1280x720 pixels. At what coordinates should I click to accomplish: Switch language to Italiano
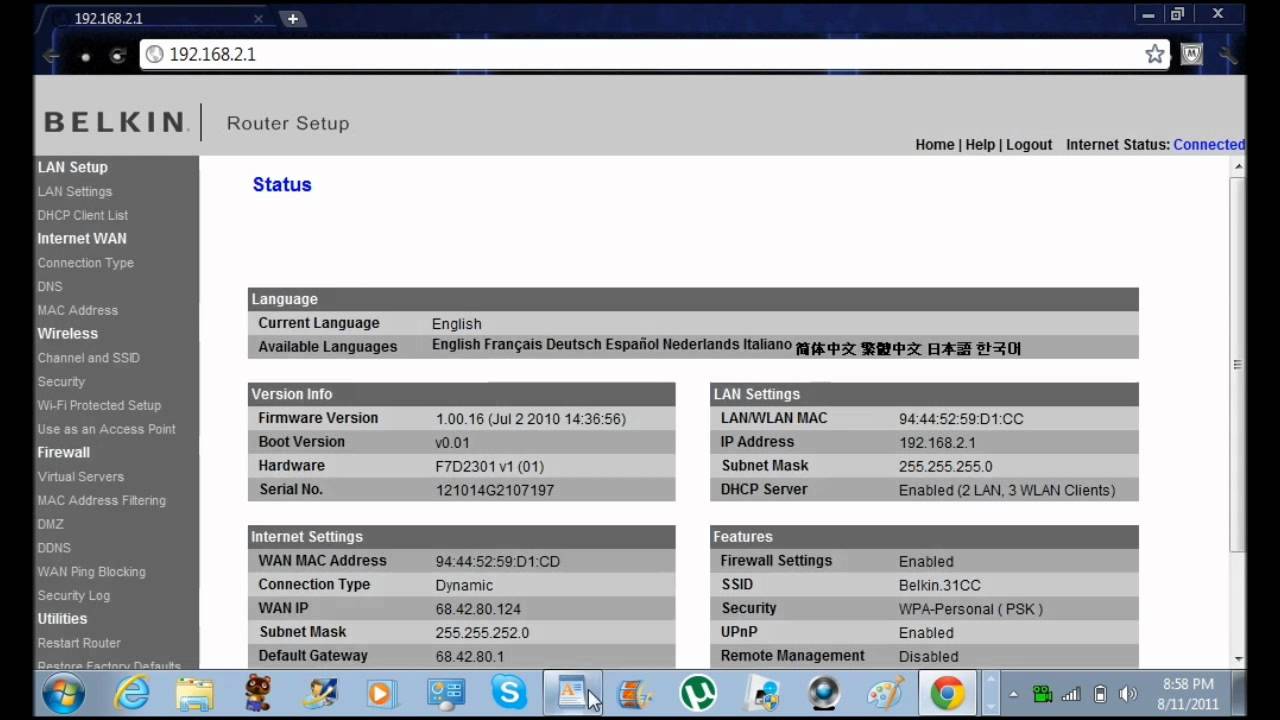click(767, 345)
